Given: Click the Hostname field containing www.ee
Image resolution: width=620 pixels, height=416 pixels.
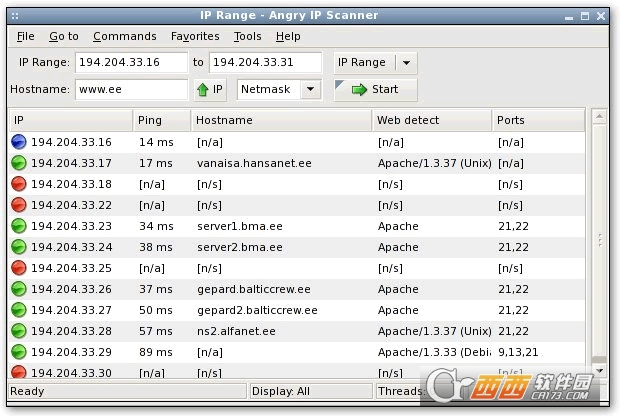Looking at the screenshot, I should click(x=131, y=89).
